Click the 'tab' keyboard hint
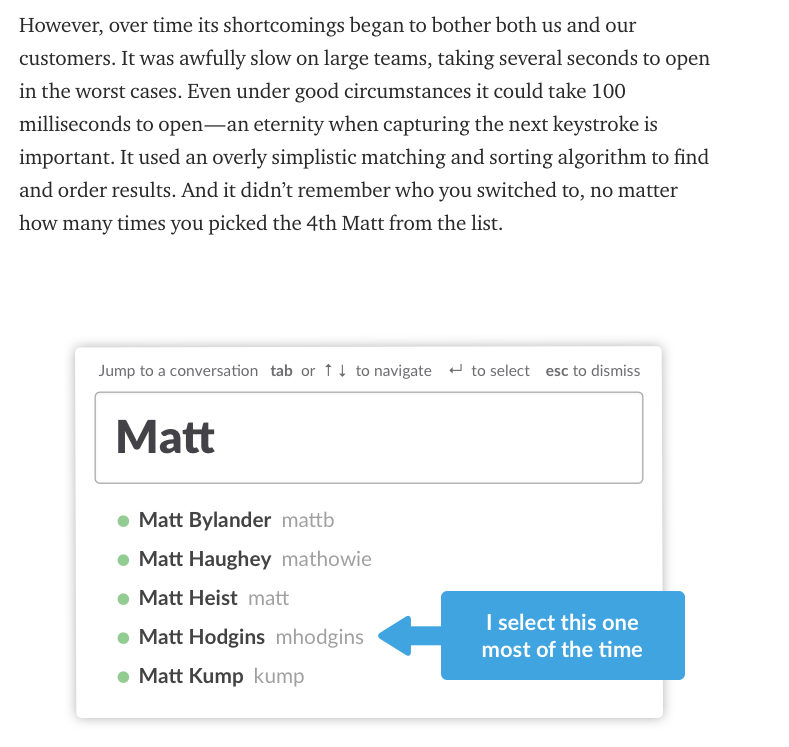 tap(281, 371)
